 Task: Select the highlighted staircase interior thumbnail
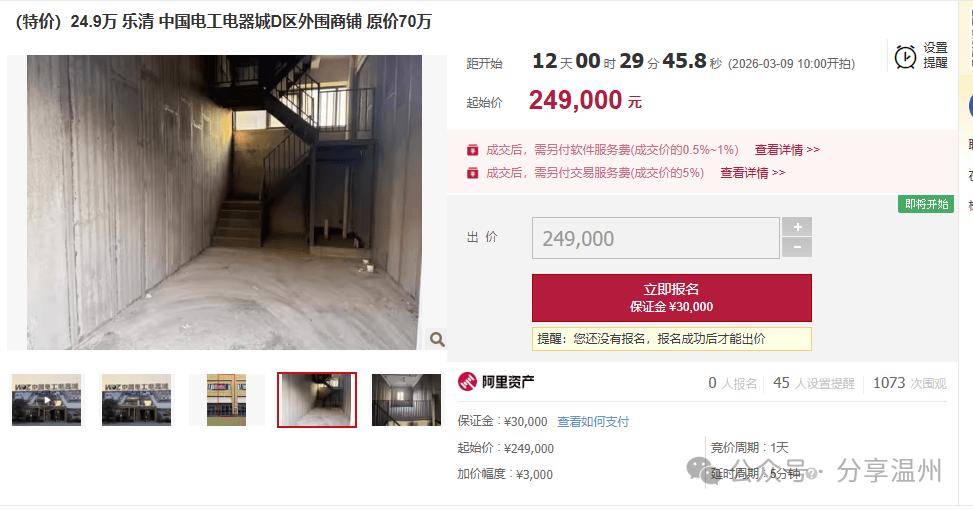[317, 400]
